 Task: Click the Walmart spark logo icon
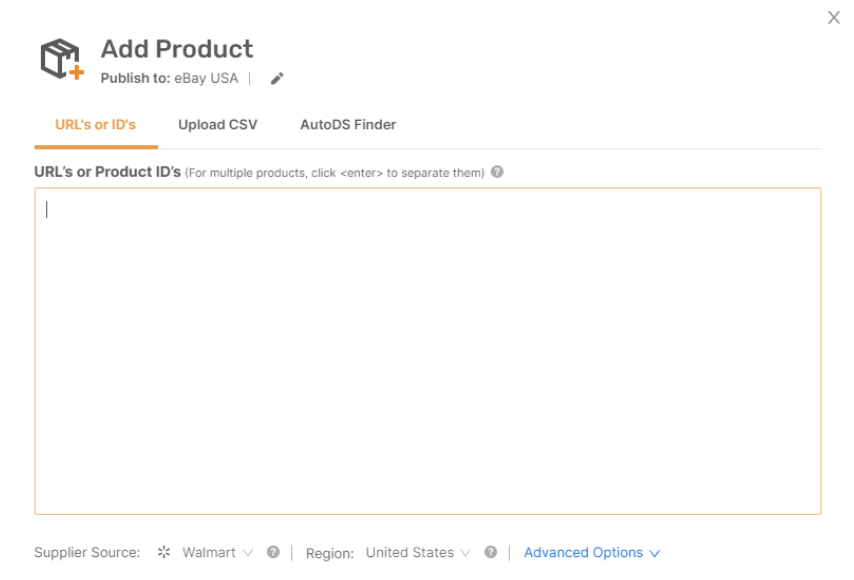164,552
